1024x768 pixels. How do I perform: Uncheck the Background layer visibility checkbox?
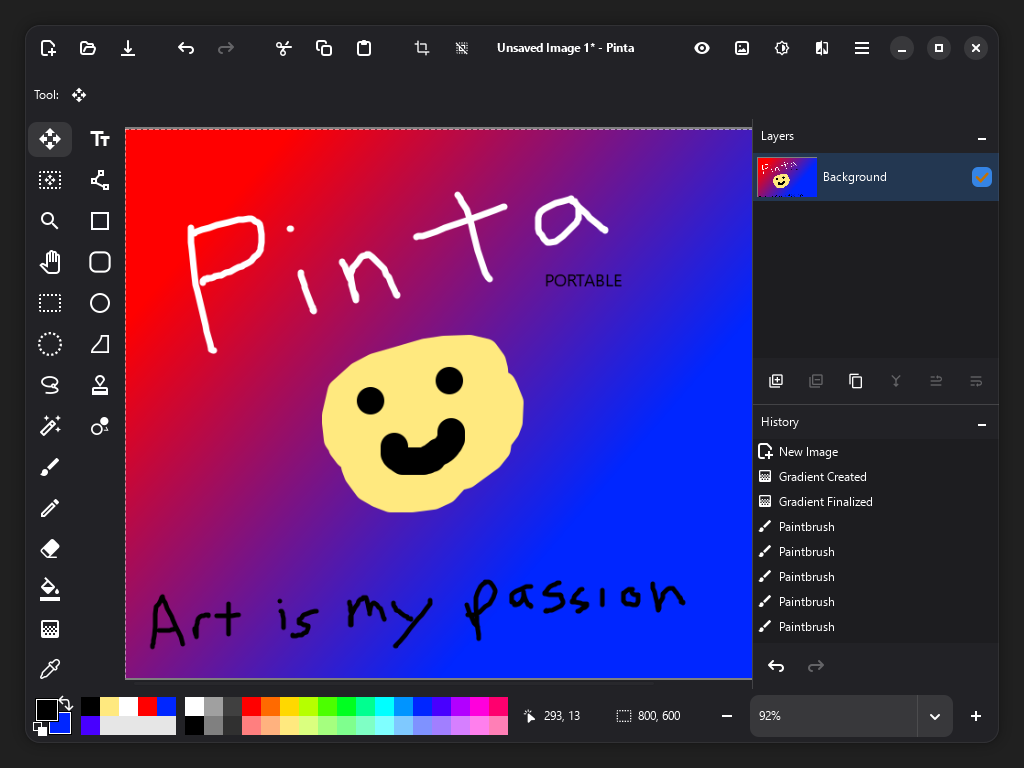coord(982,177)
